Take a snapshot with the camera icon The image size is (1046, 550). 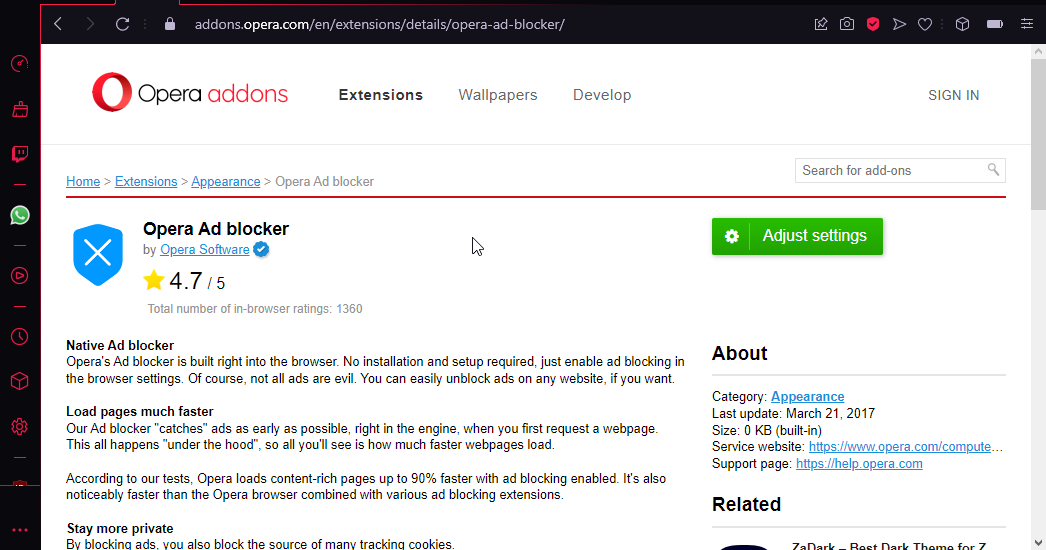[x=847, y=24]
